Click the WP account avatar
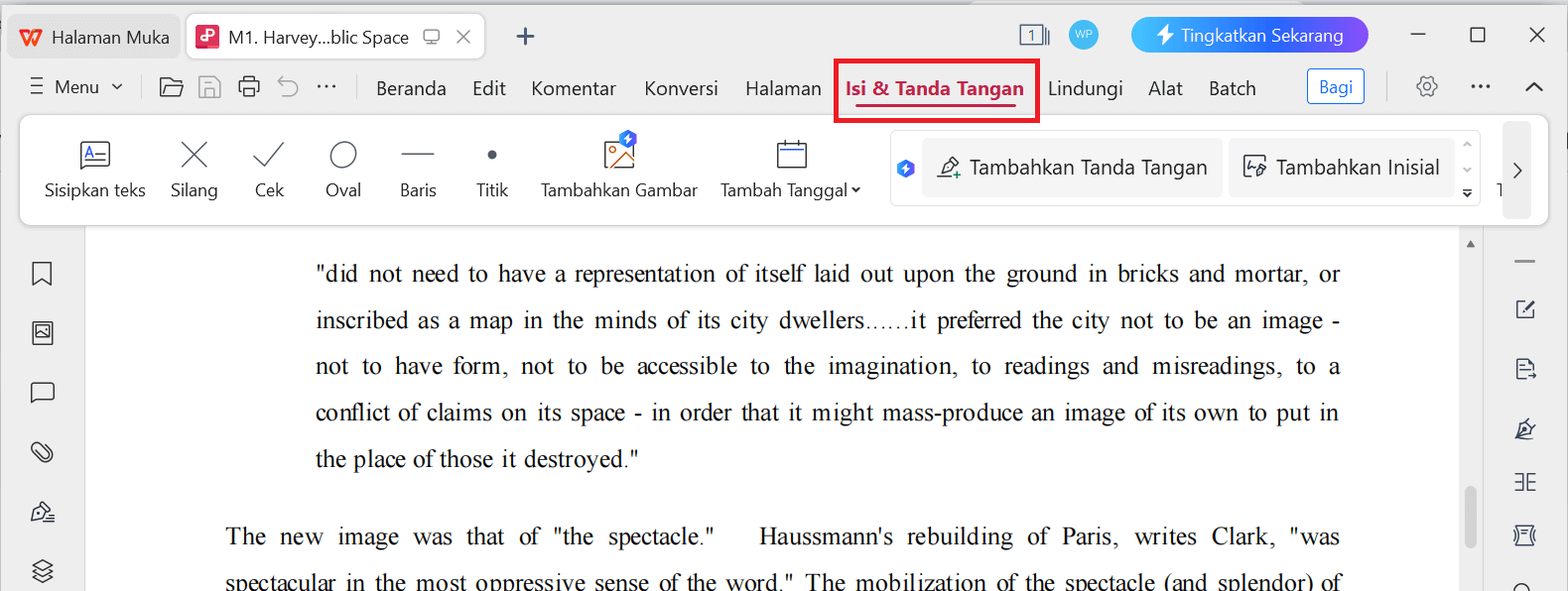The image size is (1568, 591). [1084, 35]
